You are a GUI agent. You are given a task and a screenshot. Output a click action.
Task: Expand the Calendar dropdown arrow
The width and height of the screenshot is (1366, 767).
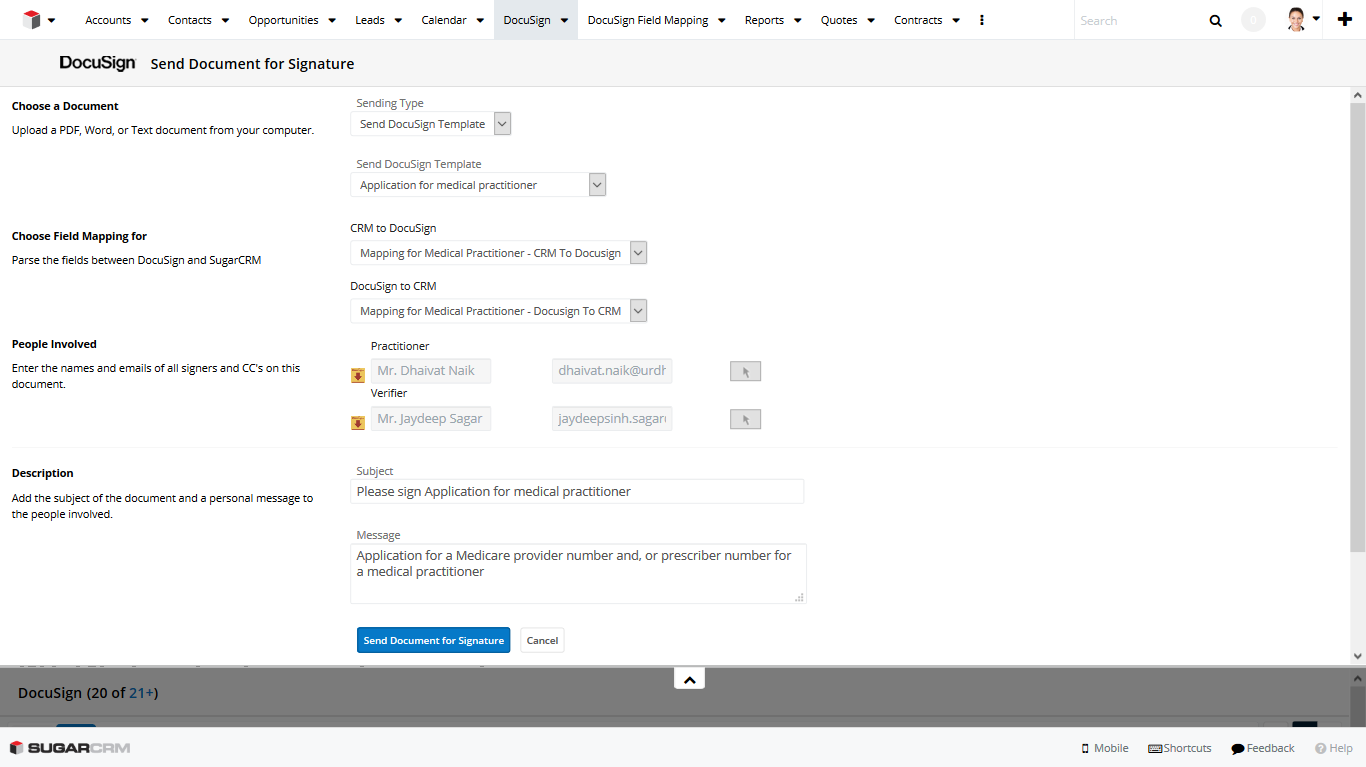[x=480, y=20]
